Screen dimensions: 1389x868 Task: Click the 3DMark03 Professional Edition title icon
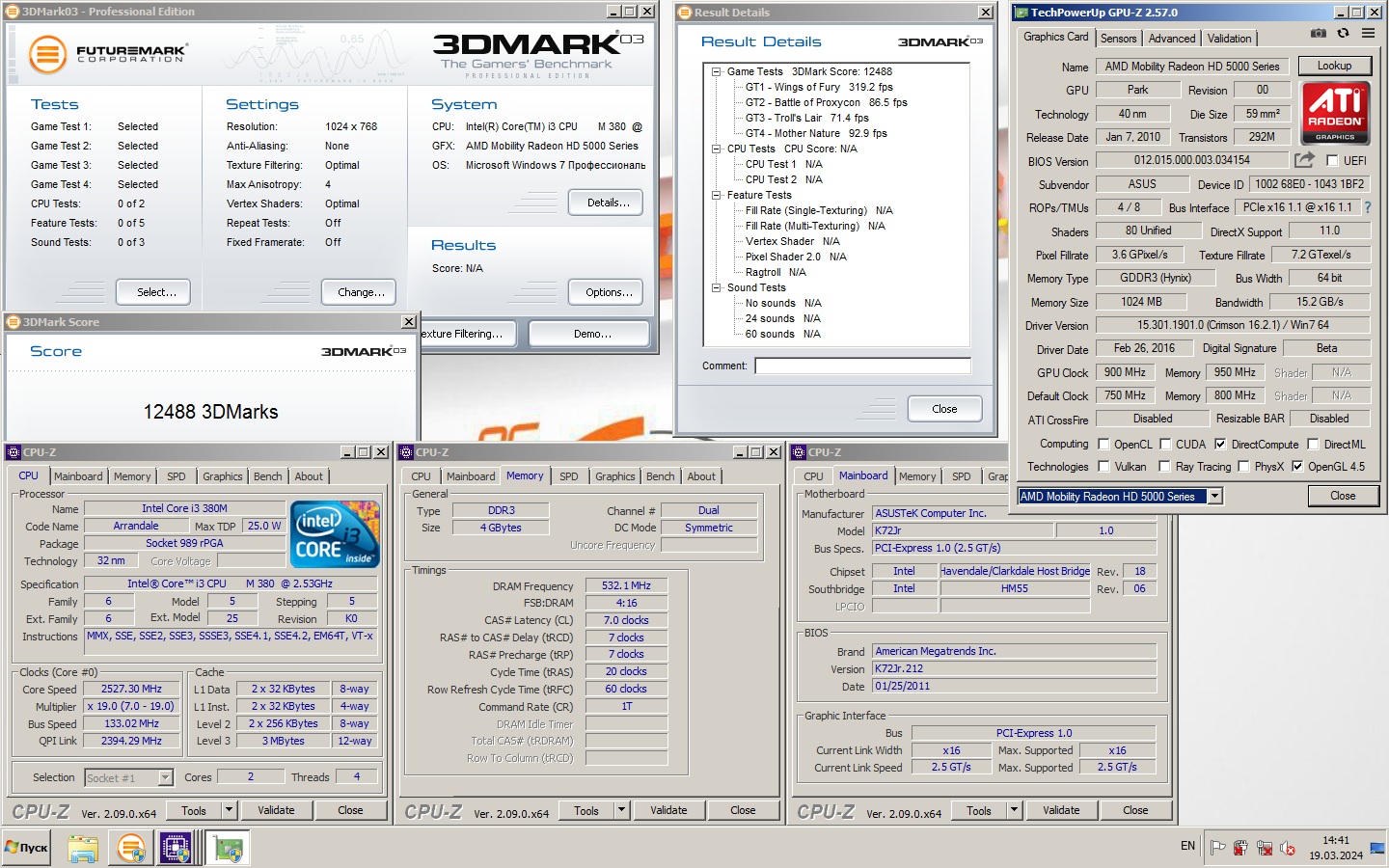pyautogui.click(x=13, y=12)
